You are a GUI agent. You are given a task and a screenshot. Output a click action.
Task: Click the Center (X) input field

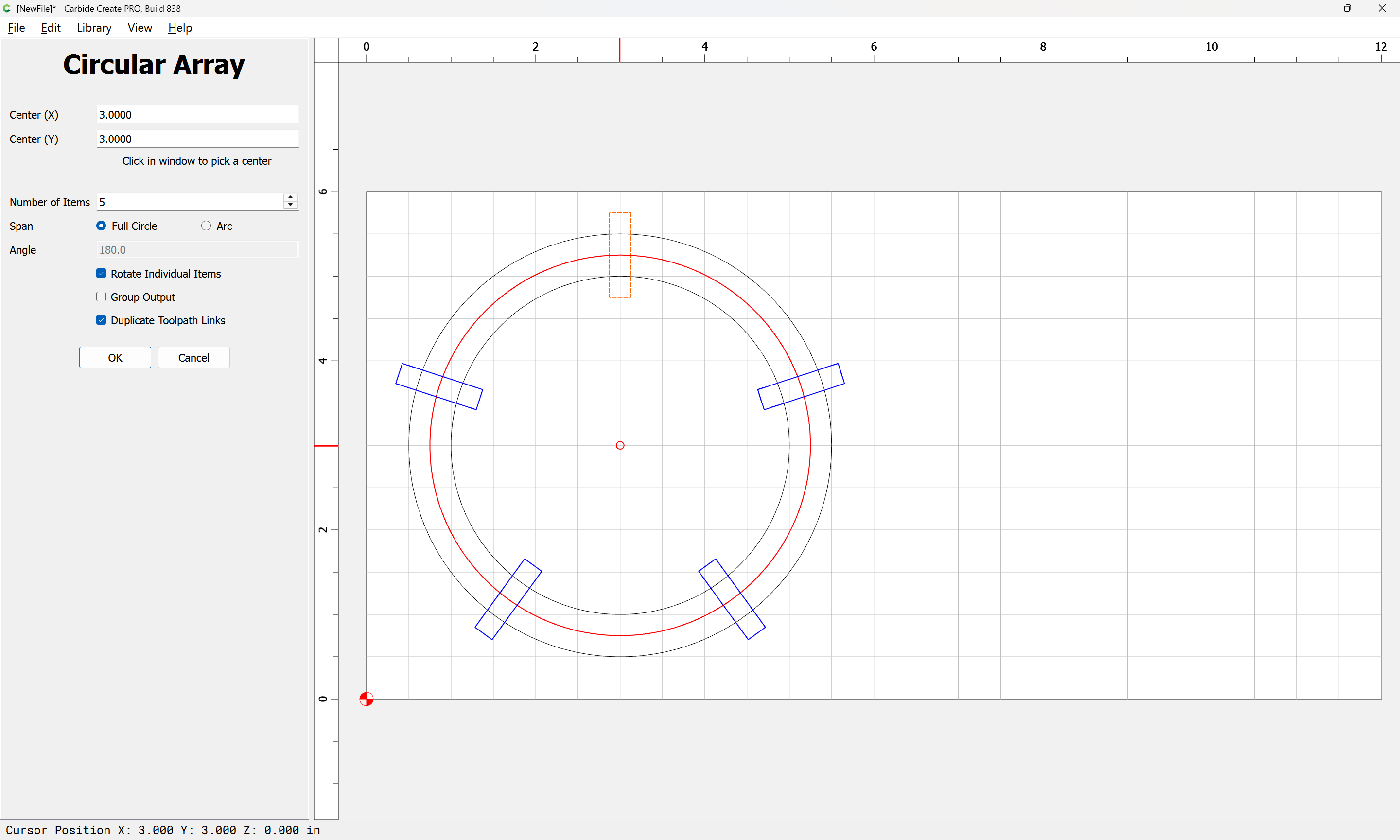point(197,114)
